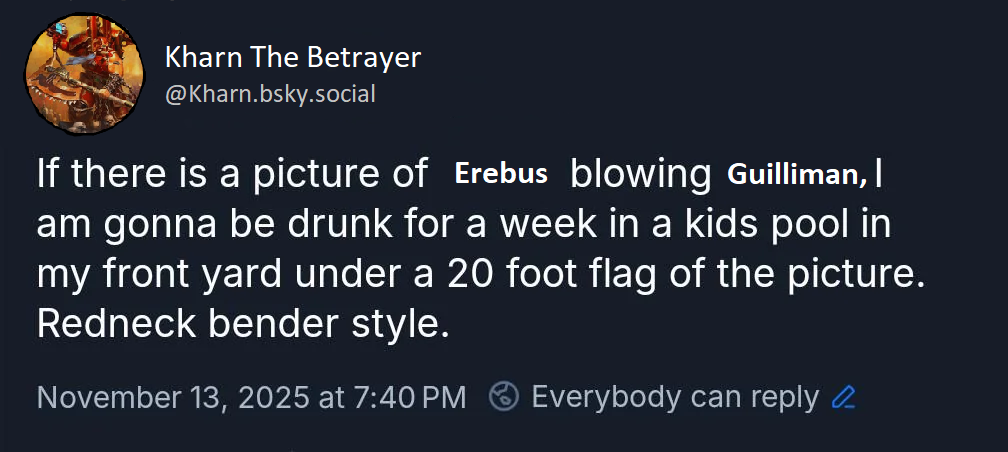Click the word "blowing" in the post

click(640, 173)
